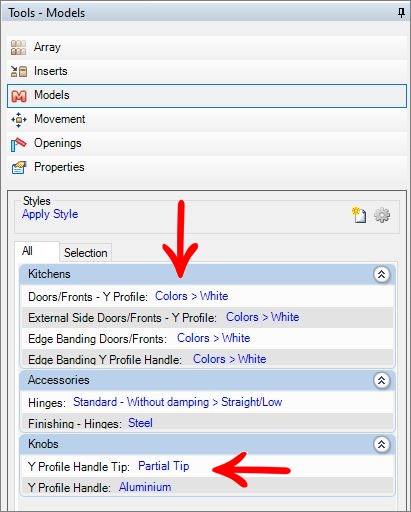Open the Openings tool icon
Viewport: 411px width, 512px height.
pyautogui.click(x=18, y=144)
